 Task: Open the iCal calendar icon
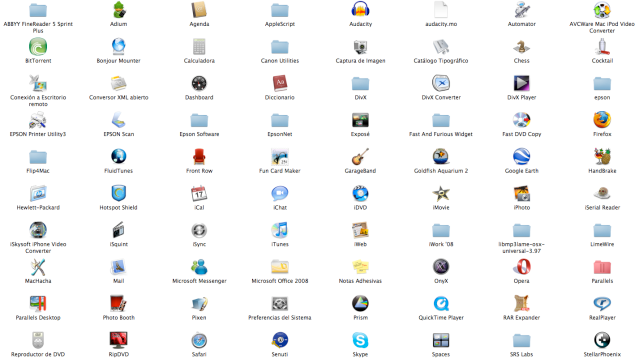point(199,193)
